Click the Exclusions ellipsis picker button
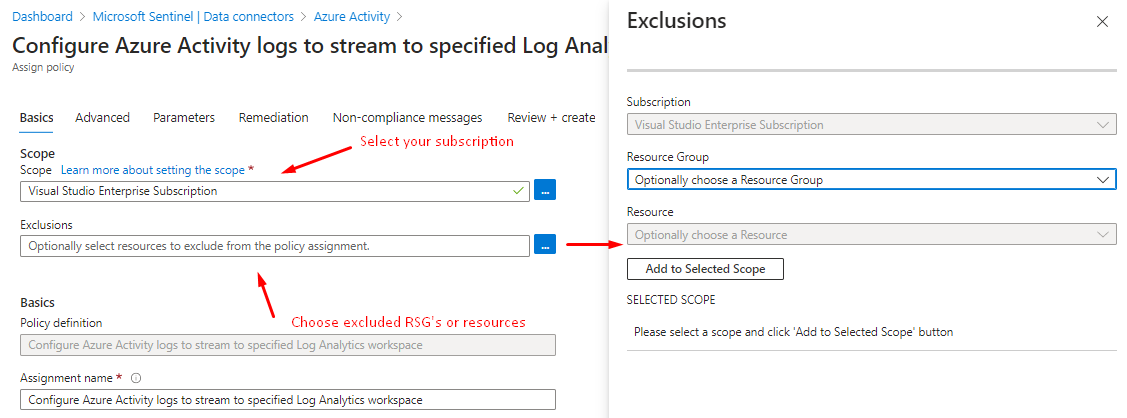 click(544, 244)
